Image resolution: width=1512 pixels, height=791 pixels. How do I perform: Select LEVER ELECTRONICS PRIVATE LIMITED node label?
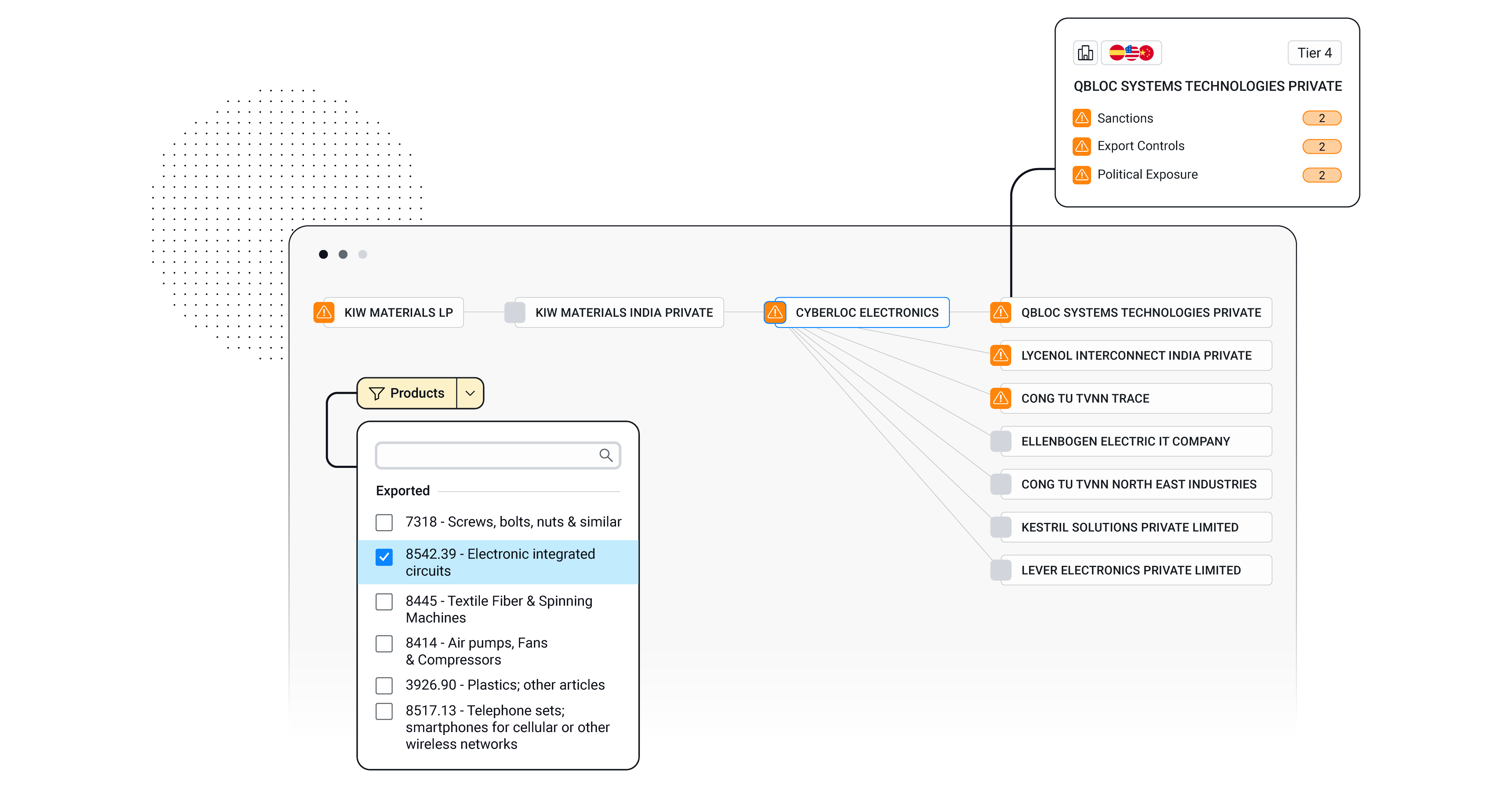click(x=1131, y=570)
